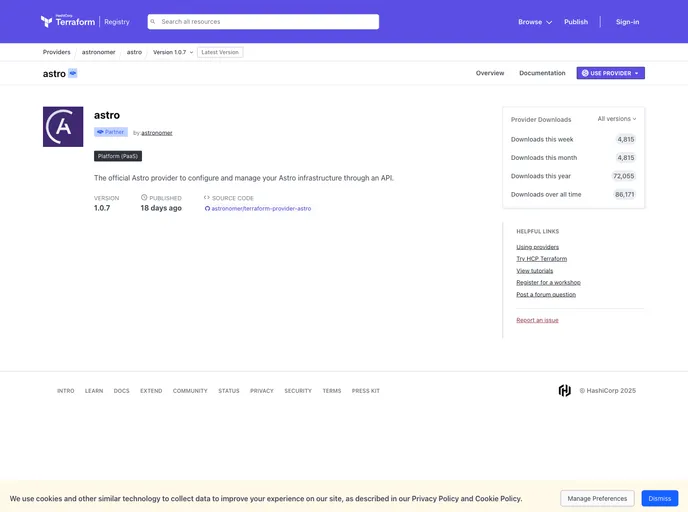The width and height of the screenshot is (688, 512).
Task: Open the astronomer author link
Action: pyautogui.click(x=157, y=133)
